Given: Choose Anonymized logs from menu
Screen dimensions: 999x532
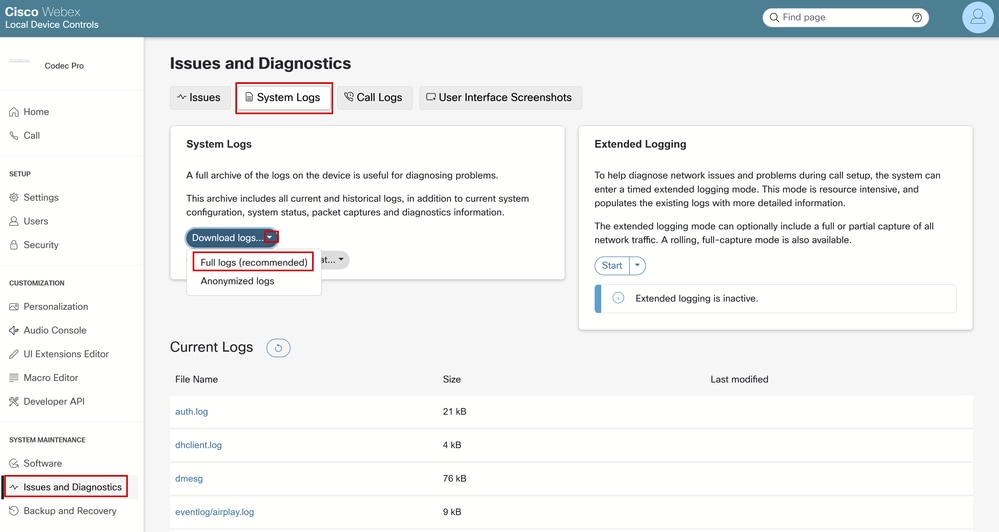Looking at the screenshot, I should pyautogui.click(x=237, y=281).
